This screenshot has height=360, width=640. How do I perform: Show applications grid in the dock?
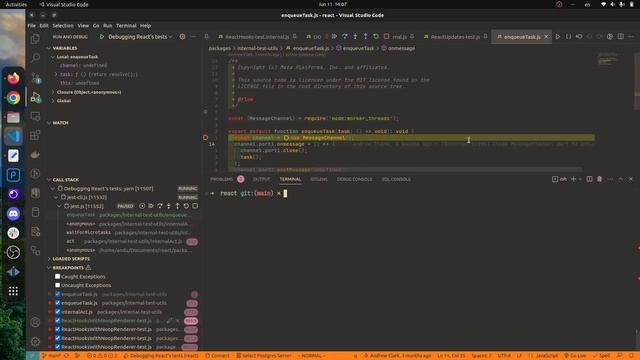13,291
